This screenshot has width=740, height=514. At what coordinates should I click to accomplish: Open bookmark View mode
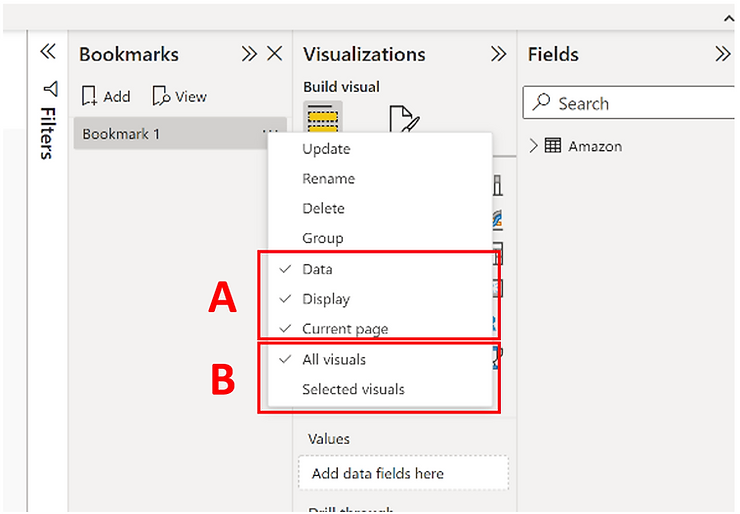(x=179, y=96)
